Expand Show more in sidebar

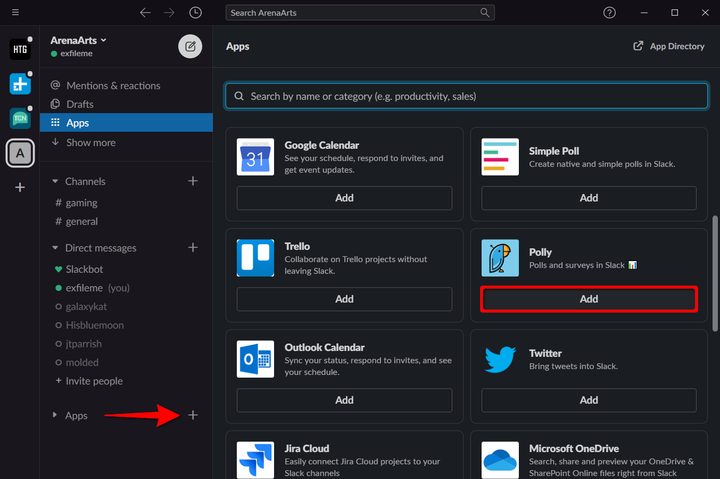[126, 142]
